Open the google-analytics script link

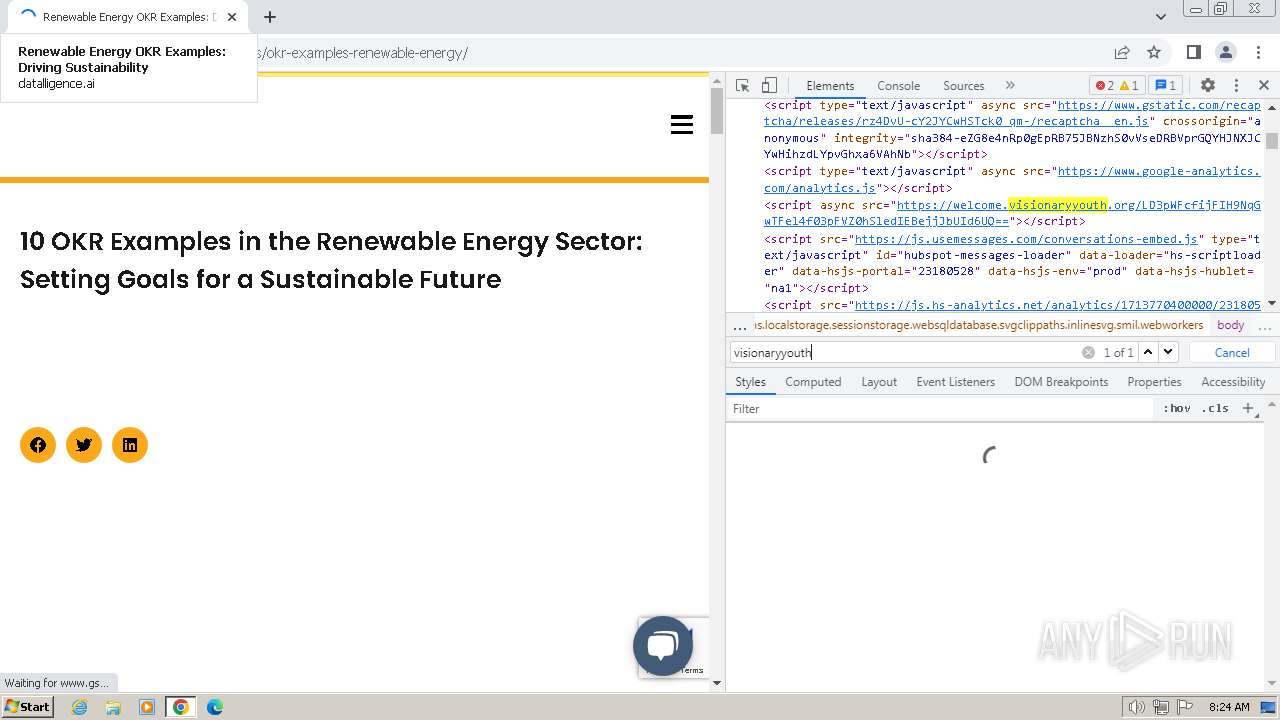point(1012,180)
